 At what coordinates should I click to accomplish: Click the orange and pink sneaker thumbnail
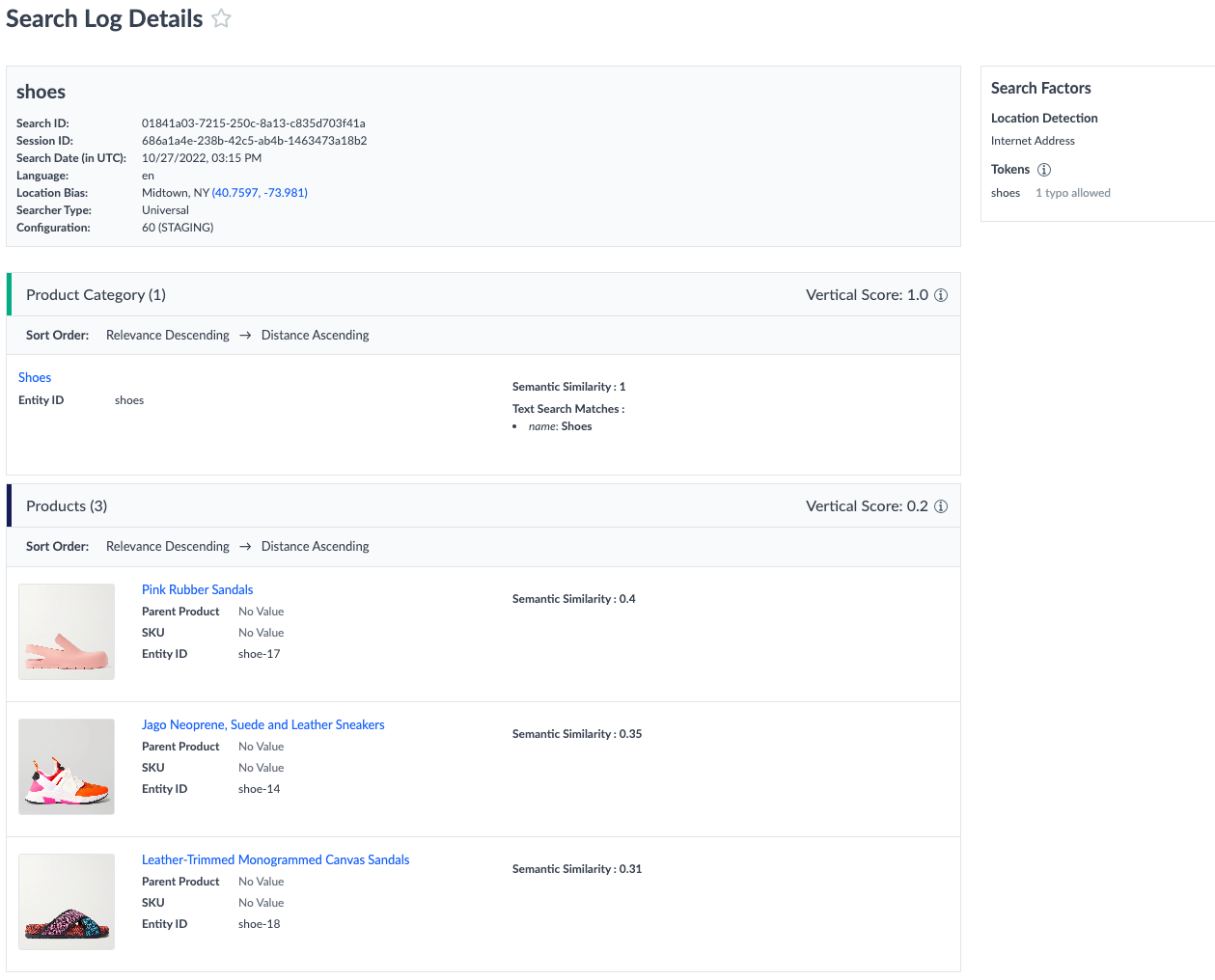tap(67, 767)
